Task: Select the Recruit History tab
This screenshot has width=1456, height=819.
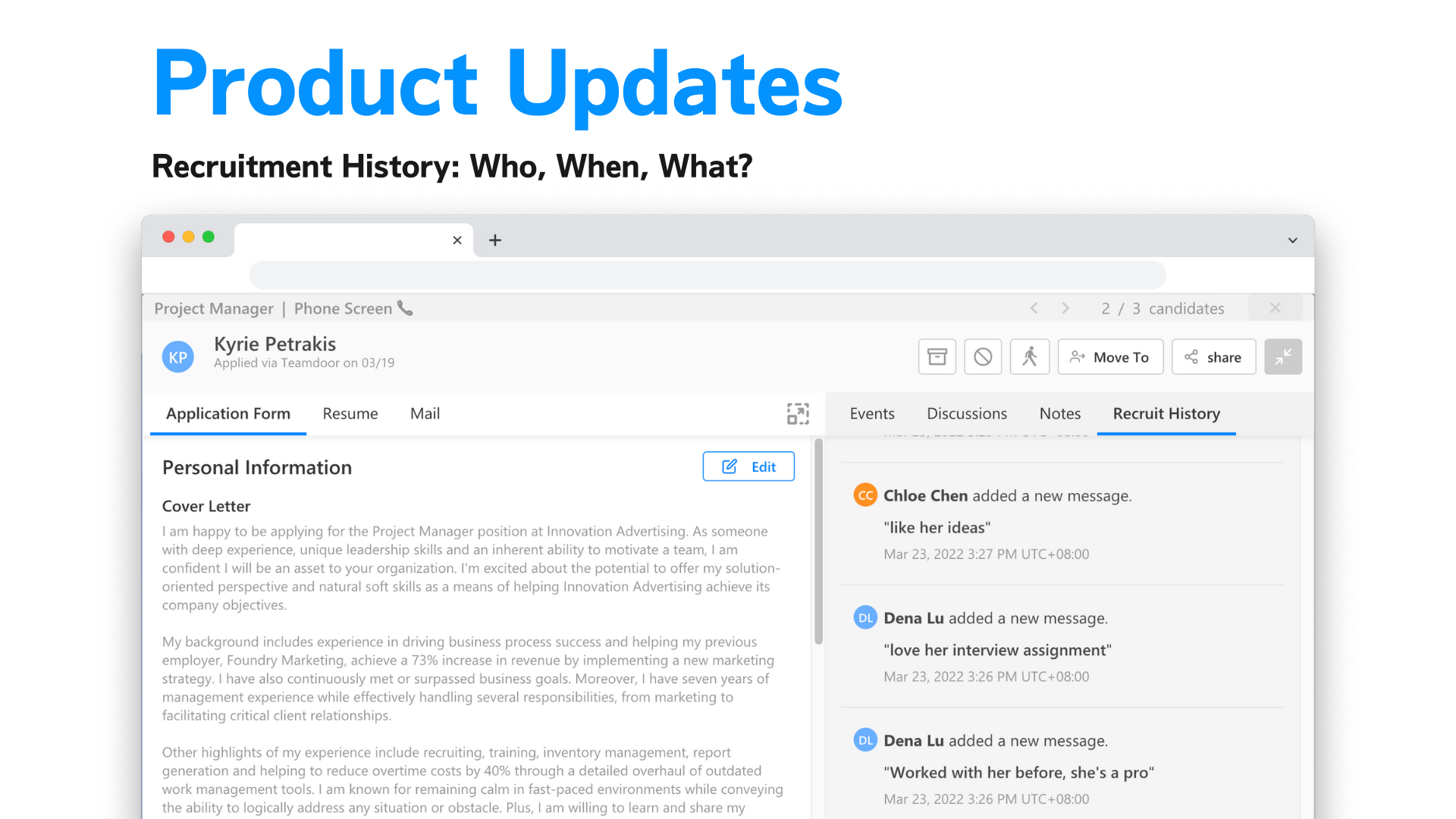Action: (x=1166, y=413)
